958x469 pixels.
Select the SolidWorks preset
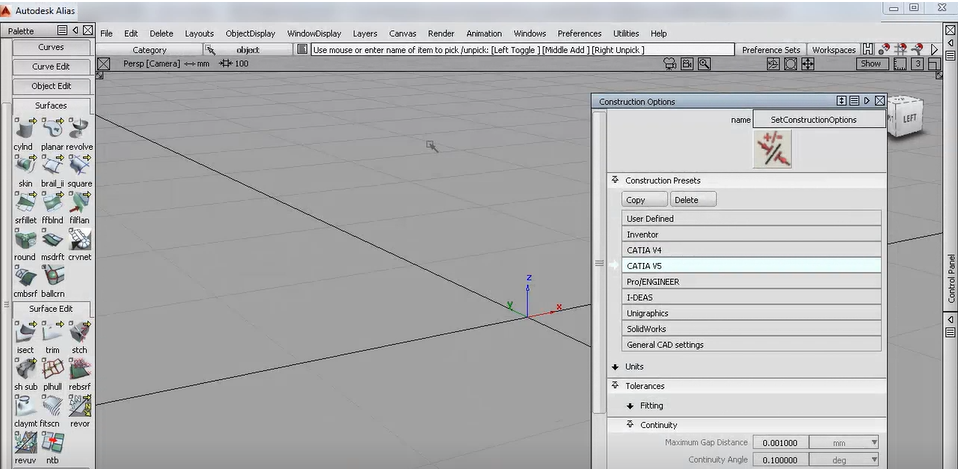(751, 329)
